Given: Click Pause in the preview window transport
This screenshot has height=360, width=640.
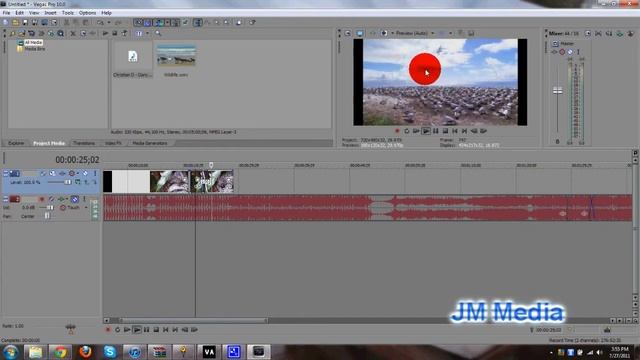Looking at the screenshot, I should tap(436, 131).
